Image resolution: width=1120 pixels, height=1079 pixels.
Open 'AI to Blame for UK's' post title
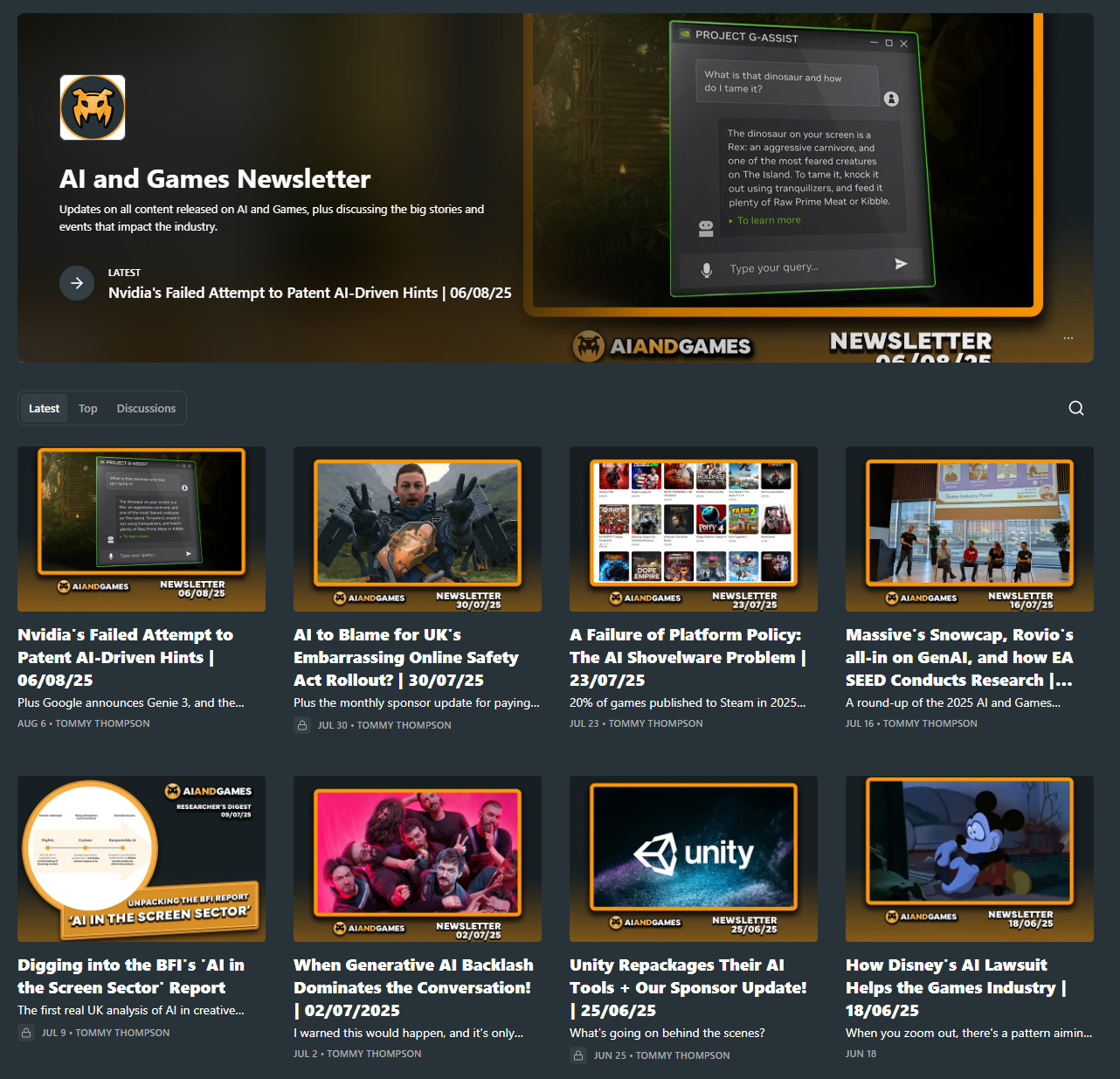(x=406, y=657)
